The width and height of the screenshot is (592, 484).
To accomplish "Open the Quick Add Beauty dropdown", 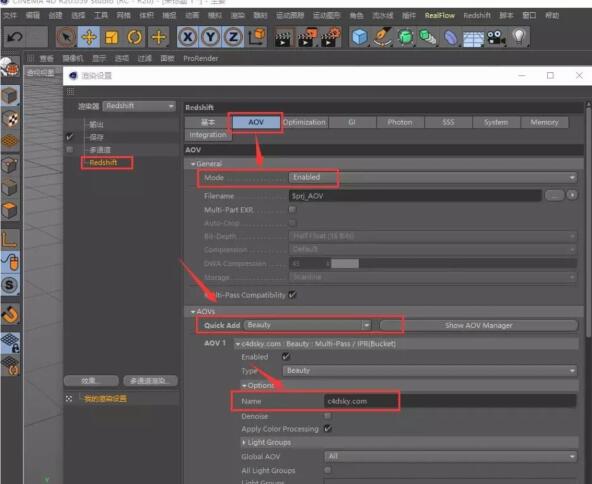I will tap(307, 325).
